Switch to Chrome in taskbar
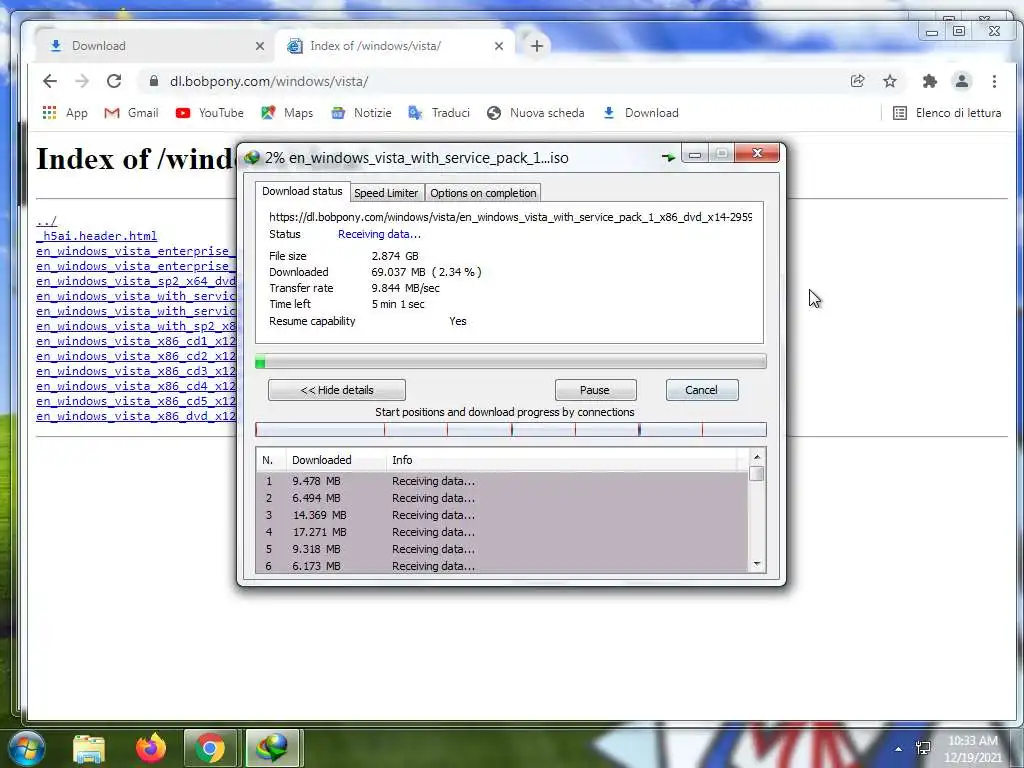This screenshot has width=1024, height=768. coord(210,748)
